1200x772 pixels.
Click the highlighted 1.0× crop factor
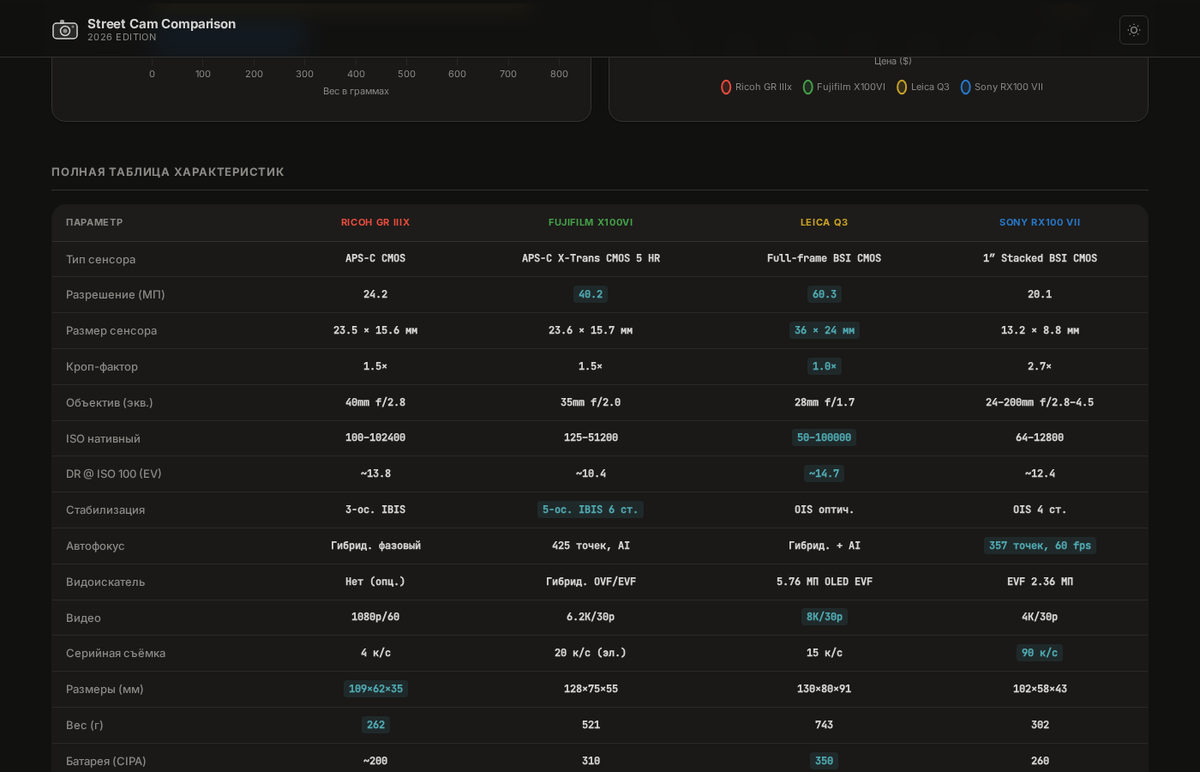click(824, 366)
